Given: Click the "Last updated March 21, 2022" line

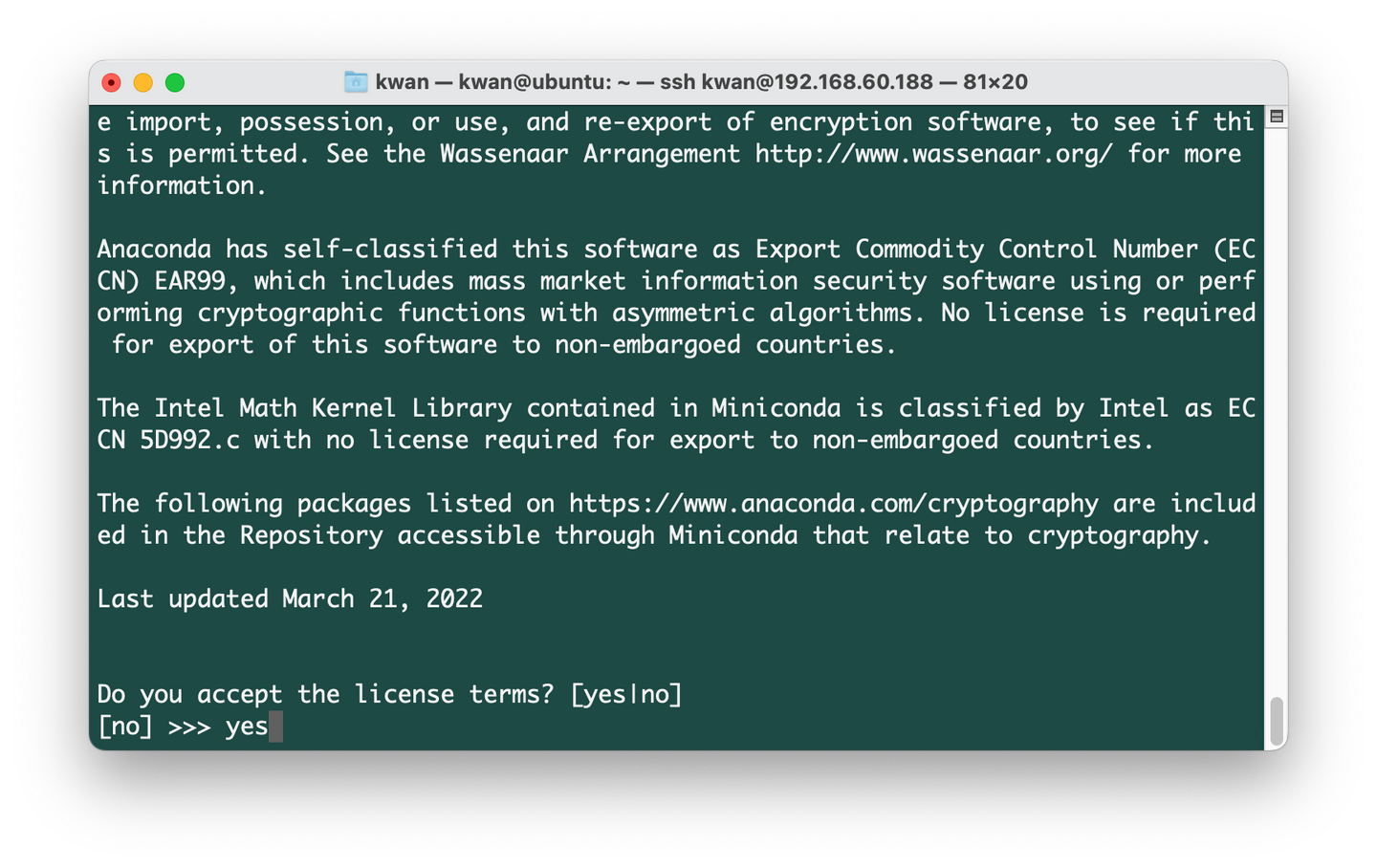Looking at the screenshot, I should coord(290,599).
